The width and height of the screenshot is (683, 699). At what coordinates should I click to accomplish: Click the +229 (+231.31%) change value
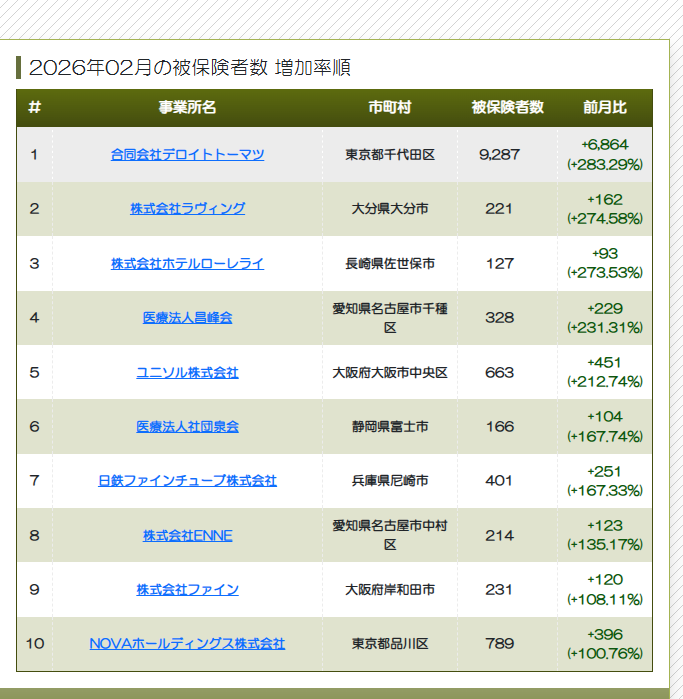pyautogui.click(x=605, y=318)
